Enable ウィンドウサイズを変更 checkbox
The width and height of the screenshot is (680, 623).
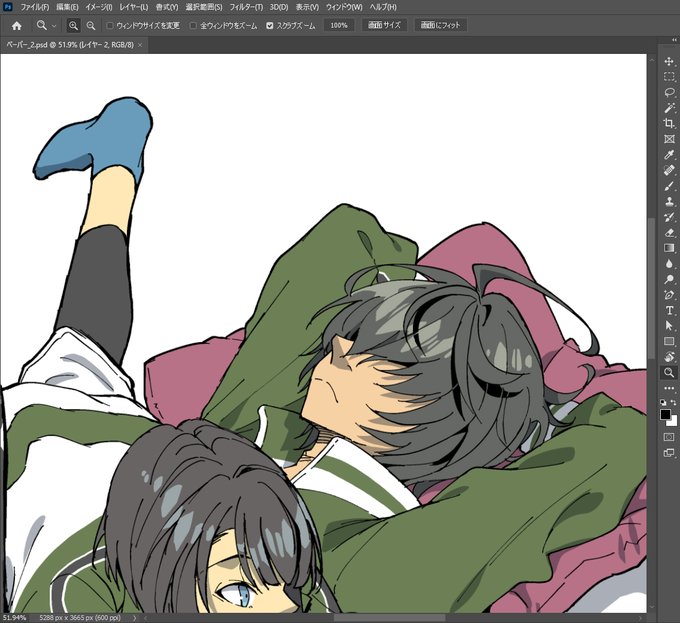tap(110, 26)
